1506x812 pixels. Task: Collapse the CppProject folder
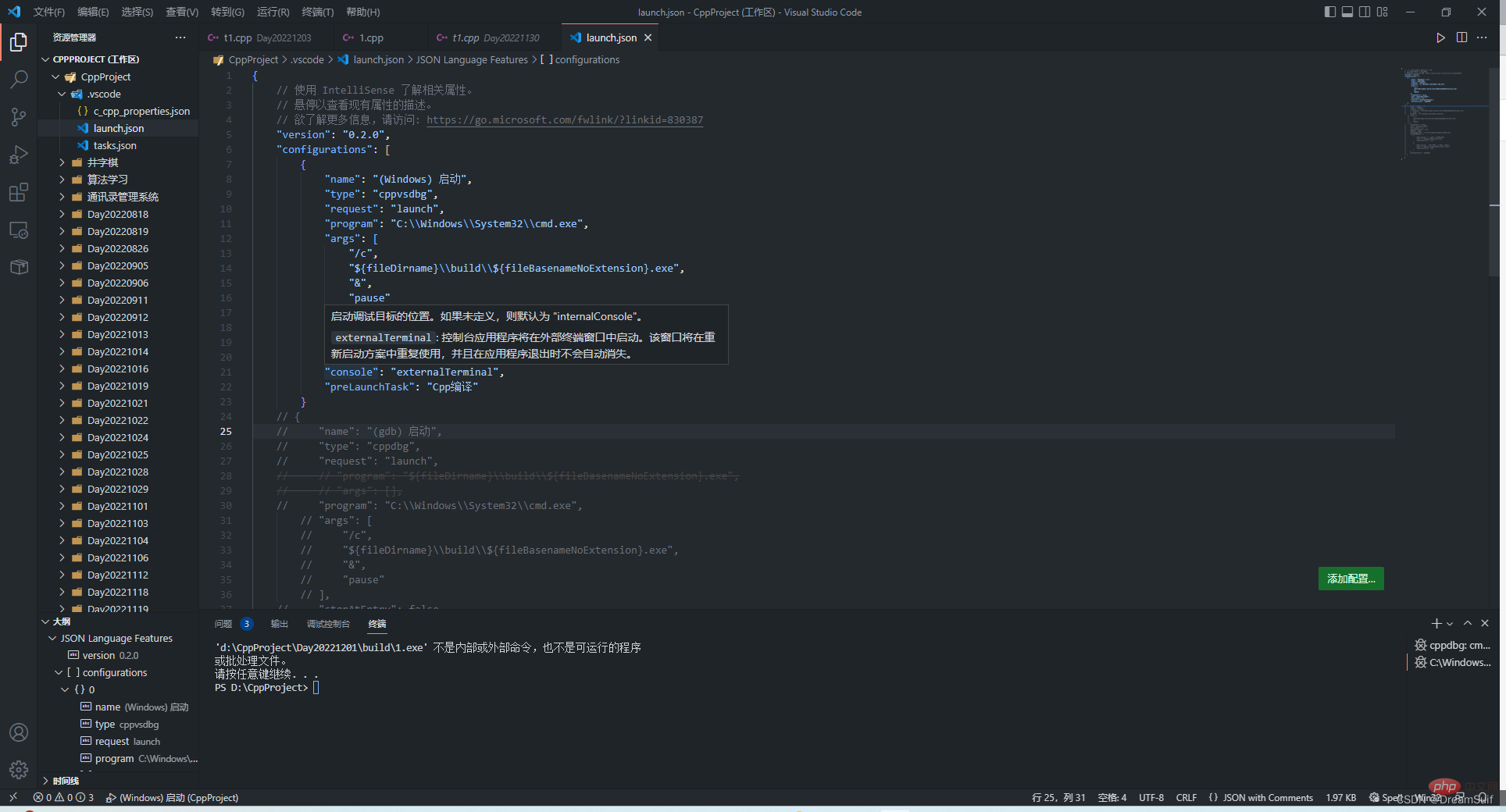pyautogui.click(x=55, y=77)
